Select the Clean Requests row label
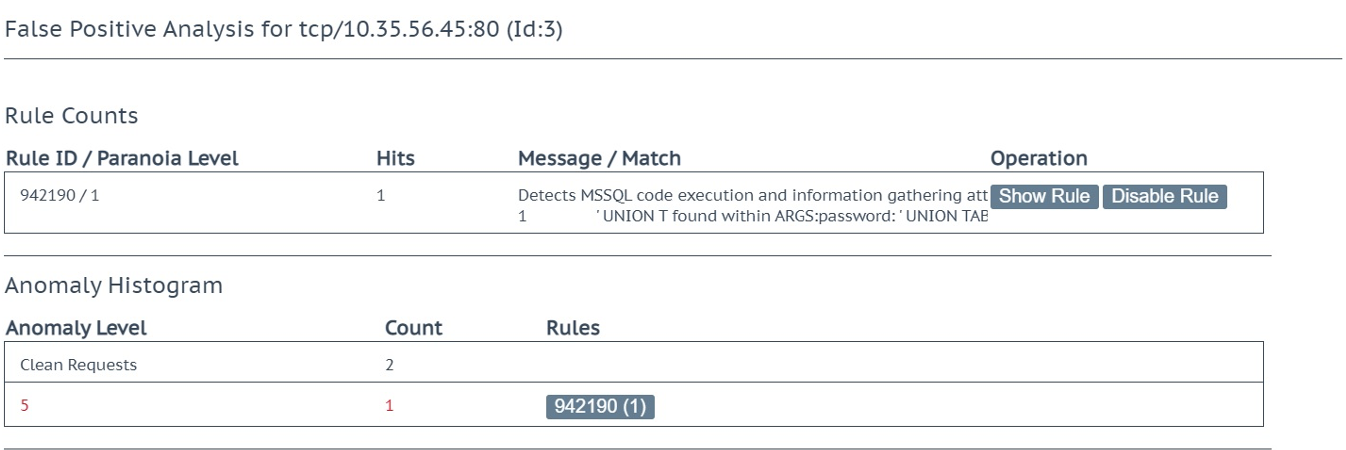 78,365
